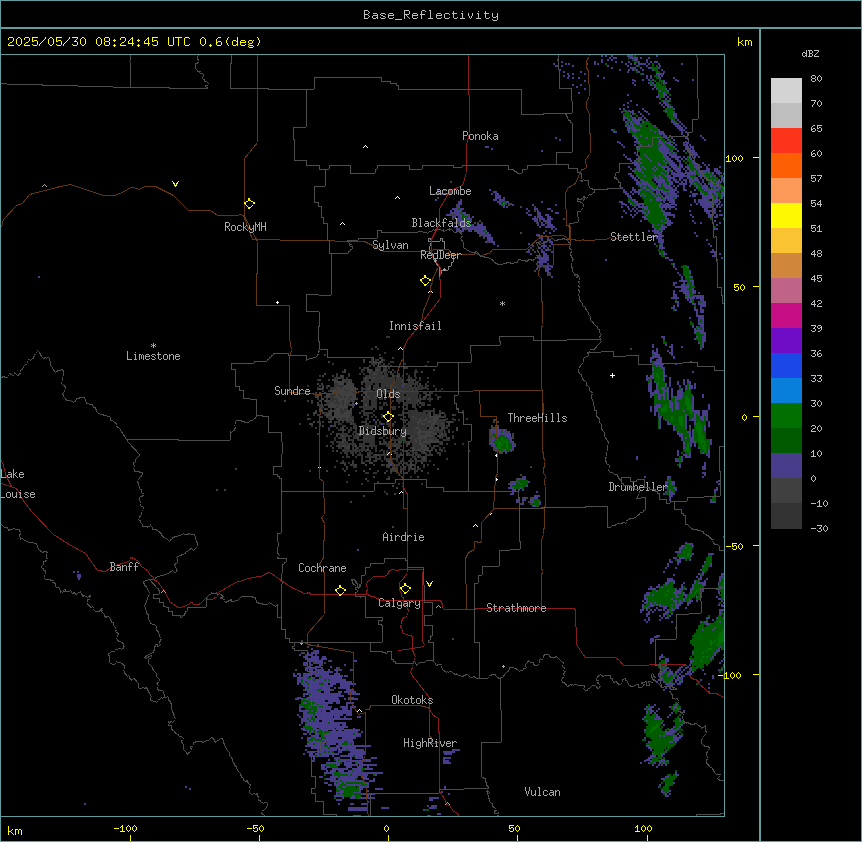
Task: Select the Didsbury label
Action: 383,431
